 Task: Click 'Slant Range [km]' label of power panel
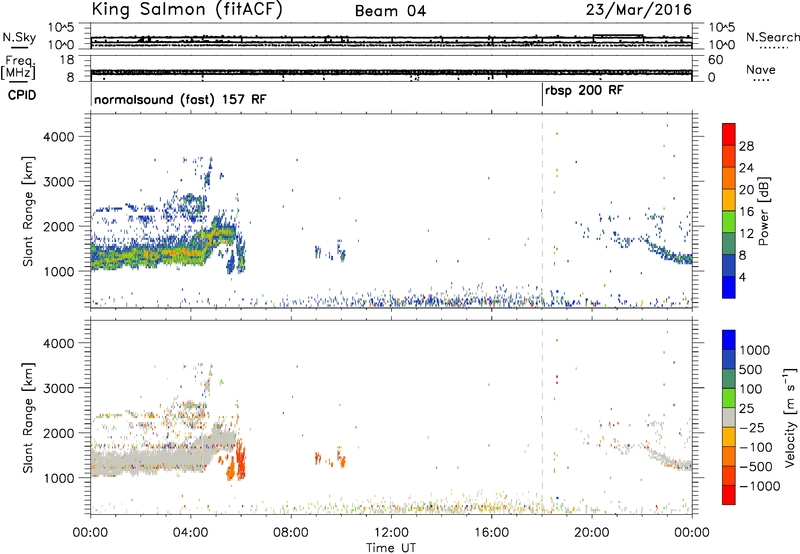point(28,211)
